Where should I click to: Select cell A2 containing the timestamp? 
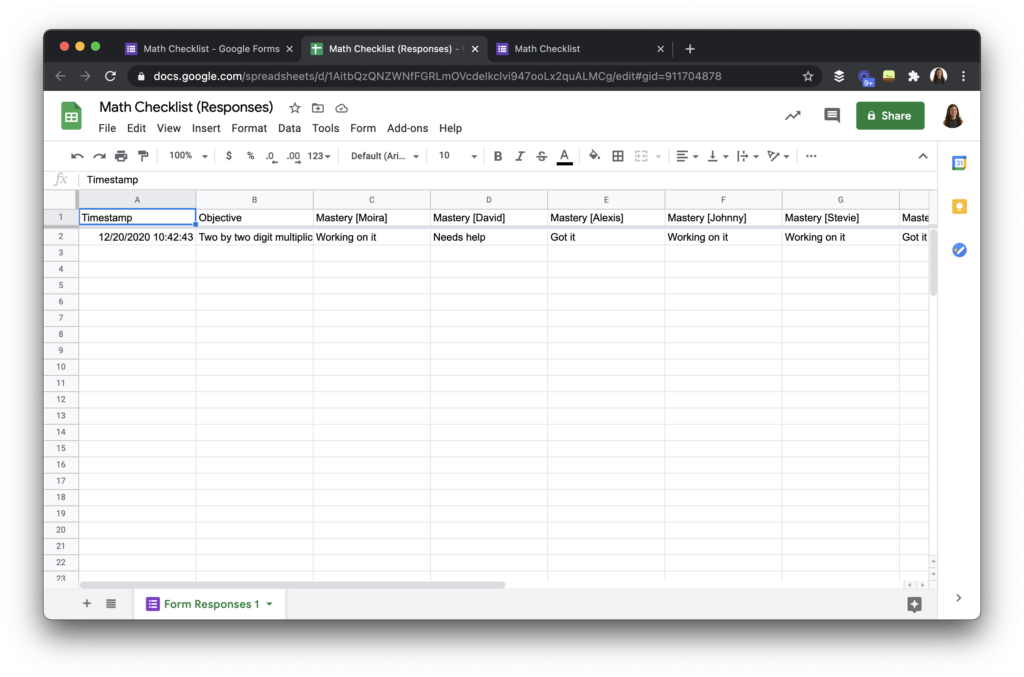tap(137, 237)
